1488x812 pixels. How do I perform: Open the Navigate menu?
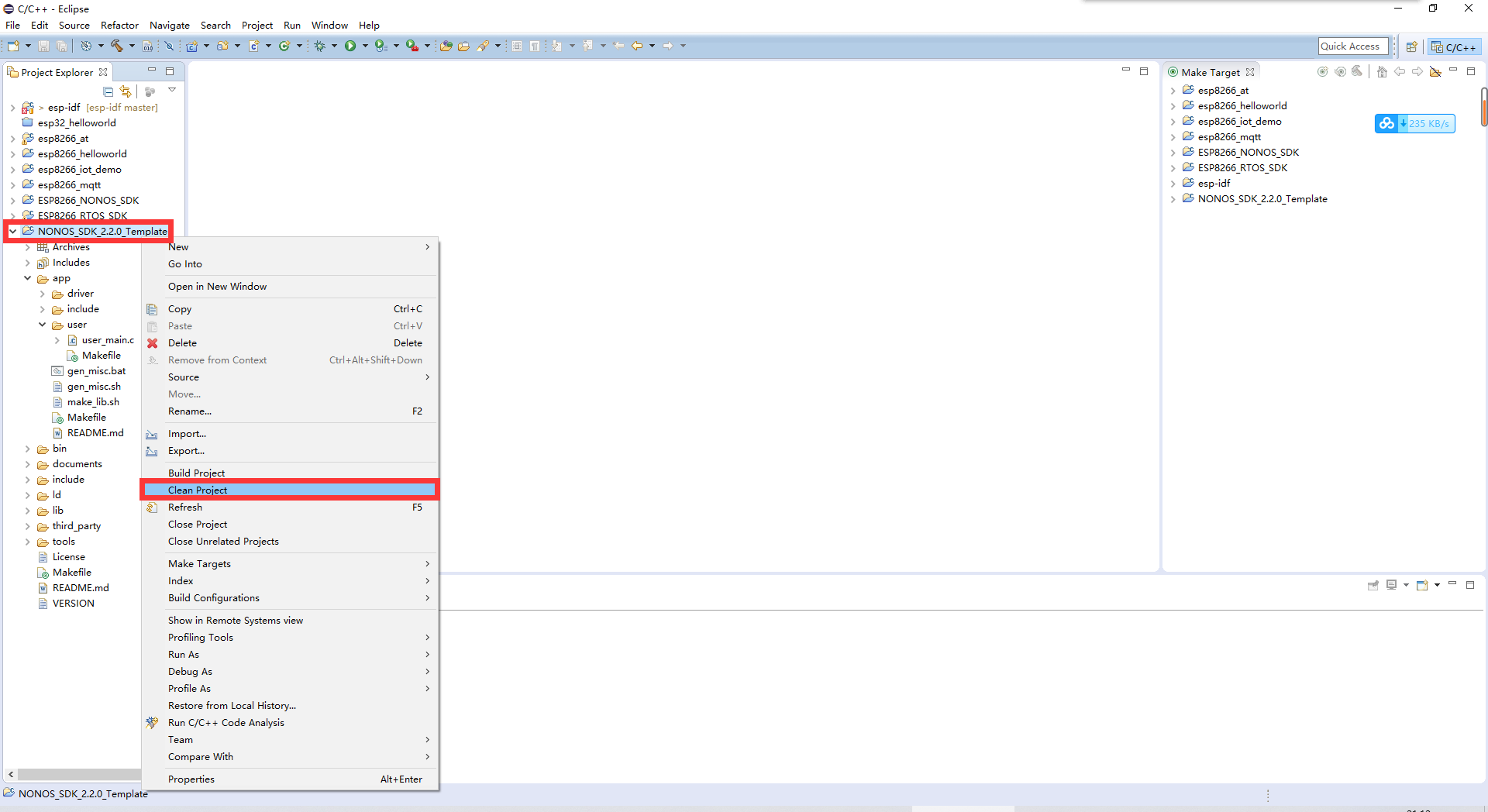[169, 25]
